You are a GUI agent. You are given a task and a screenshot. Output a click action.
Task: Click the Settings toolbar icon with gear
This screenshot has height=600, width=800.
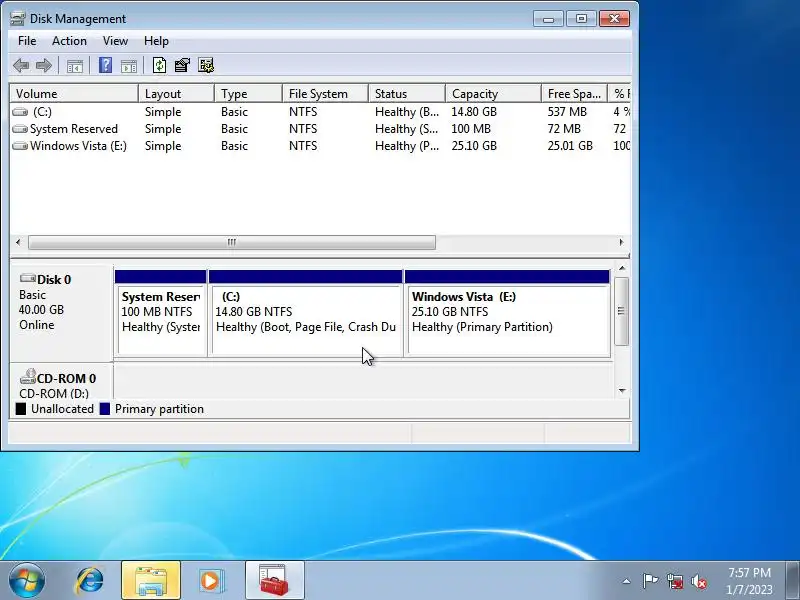206,65
